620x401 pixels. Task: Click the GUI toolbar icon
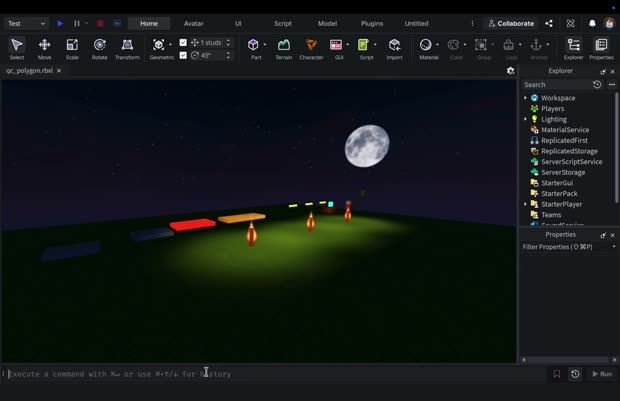(336, 45)
